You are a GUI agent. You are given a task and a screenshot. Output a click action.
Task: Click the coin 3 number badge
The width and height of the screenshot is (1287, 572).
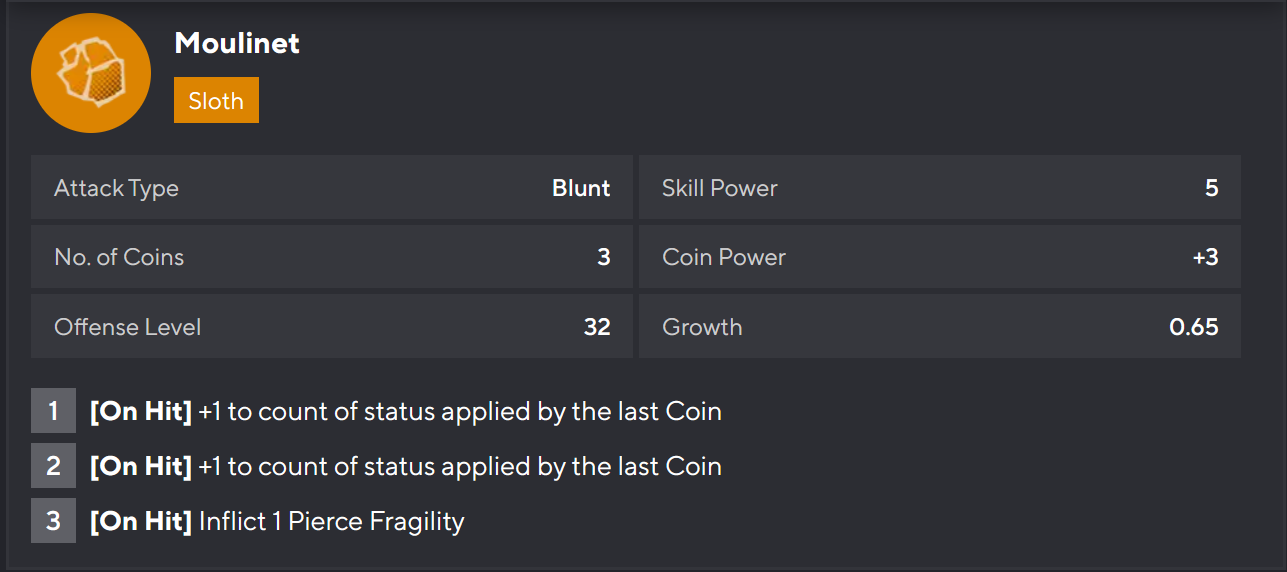(x=53, y=521)
